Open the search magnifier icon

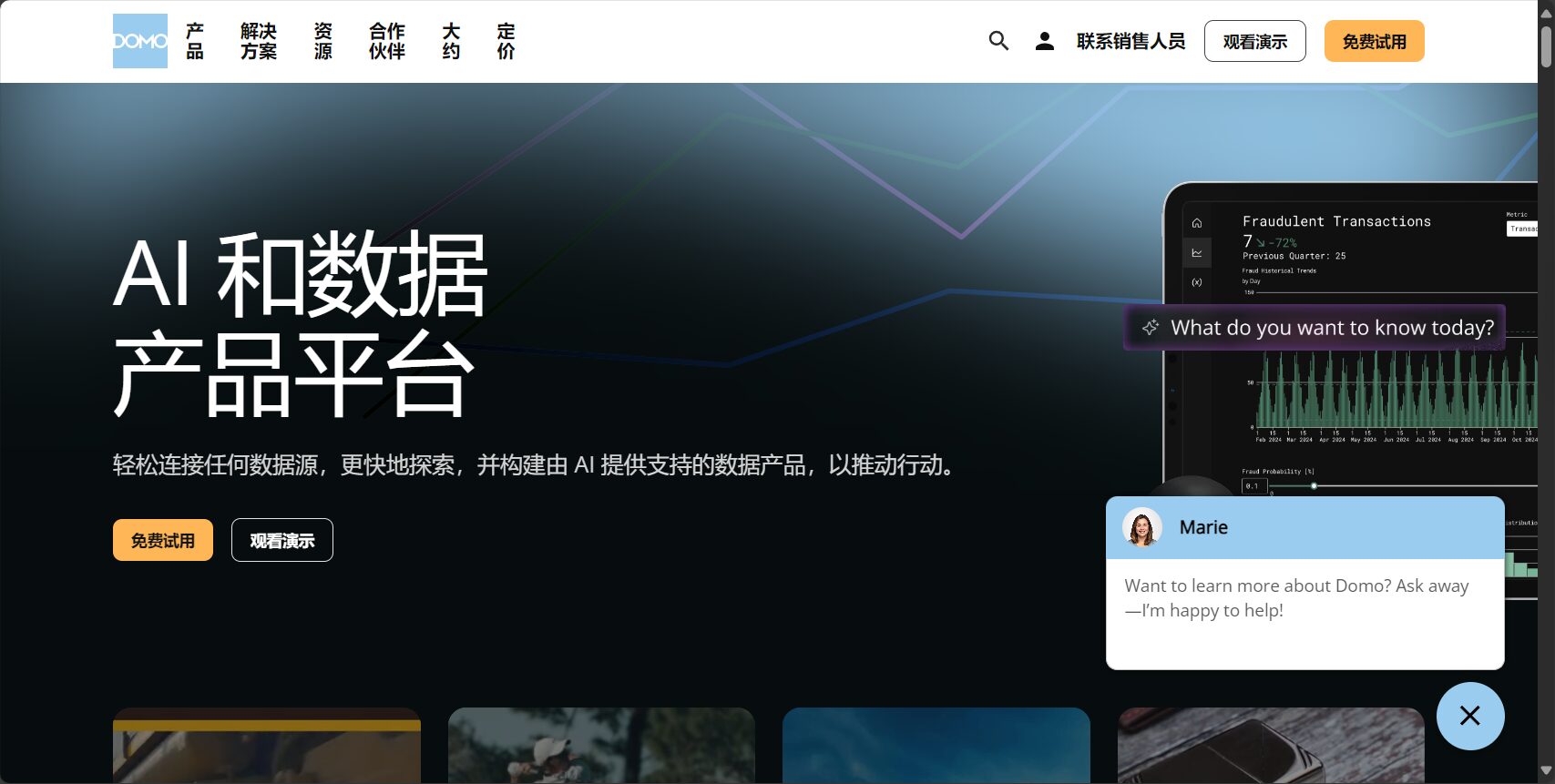click(x=998, y=41)
